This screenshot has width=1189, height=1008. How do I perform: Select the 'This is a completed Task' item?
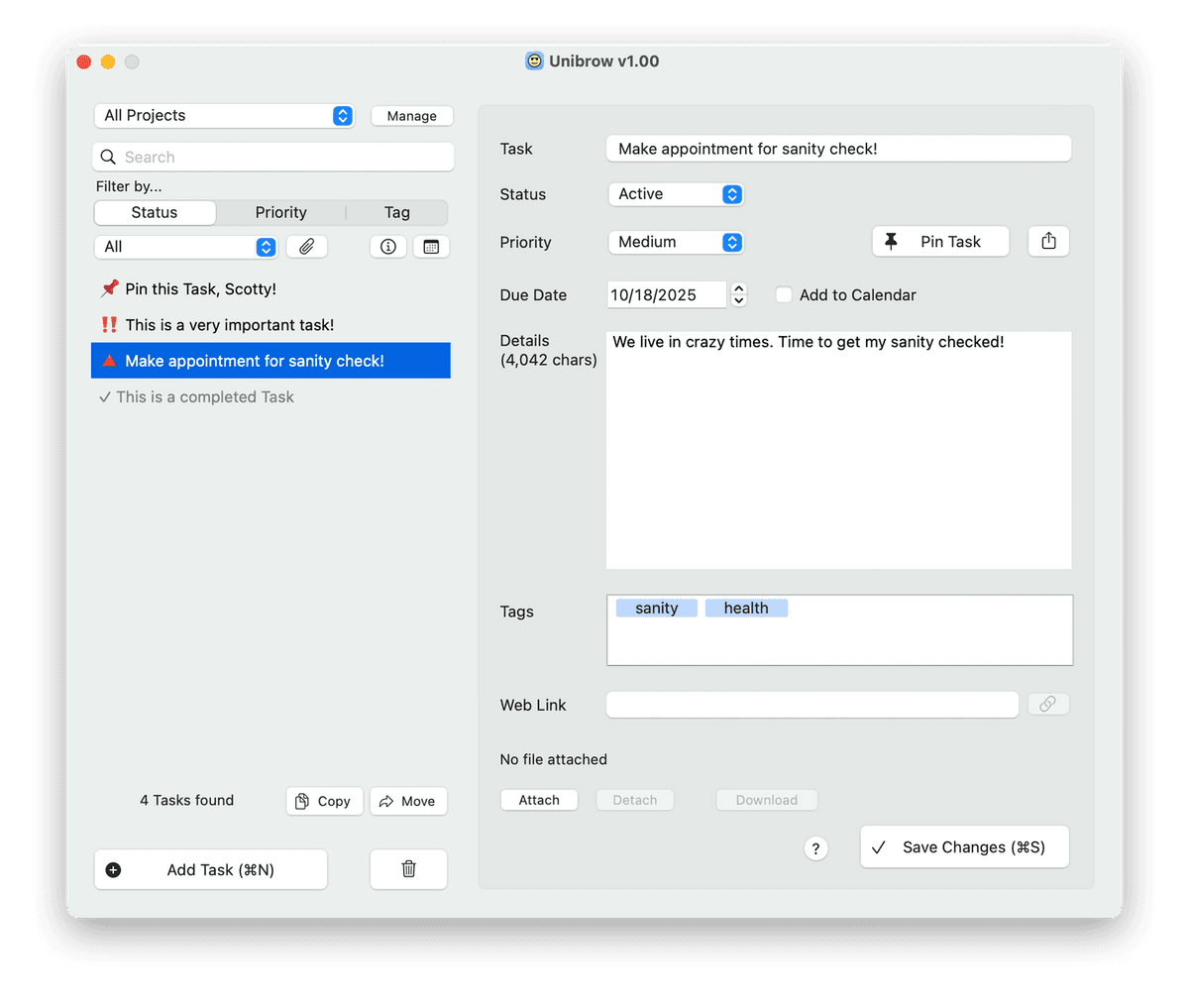205,396
